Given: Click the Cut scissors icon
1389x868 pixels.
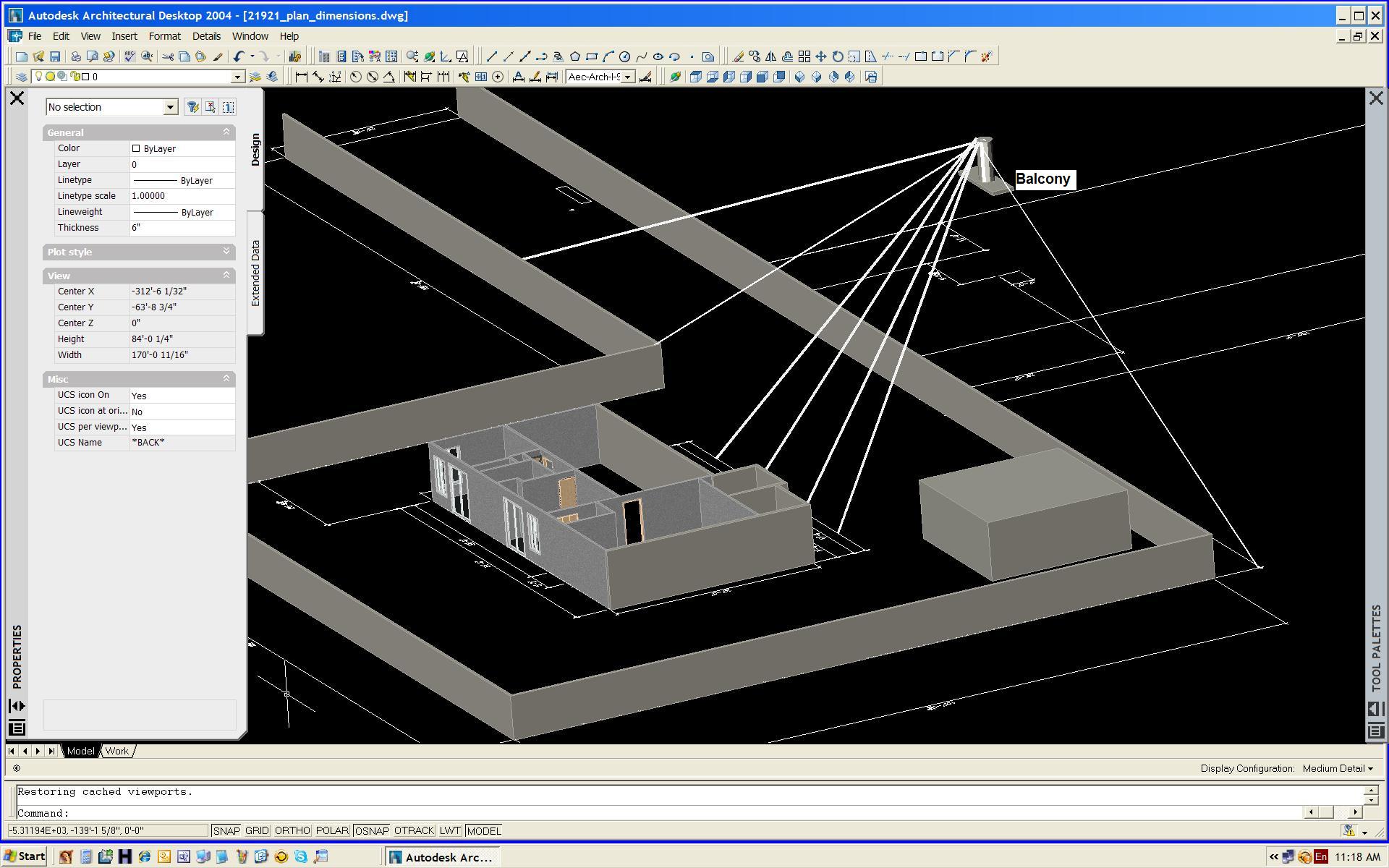Looking at the screenshot, I should 168,56.
